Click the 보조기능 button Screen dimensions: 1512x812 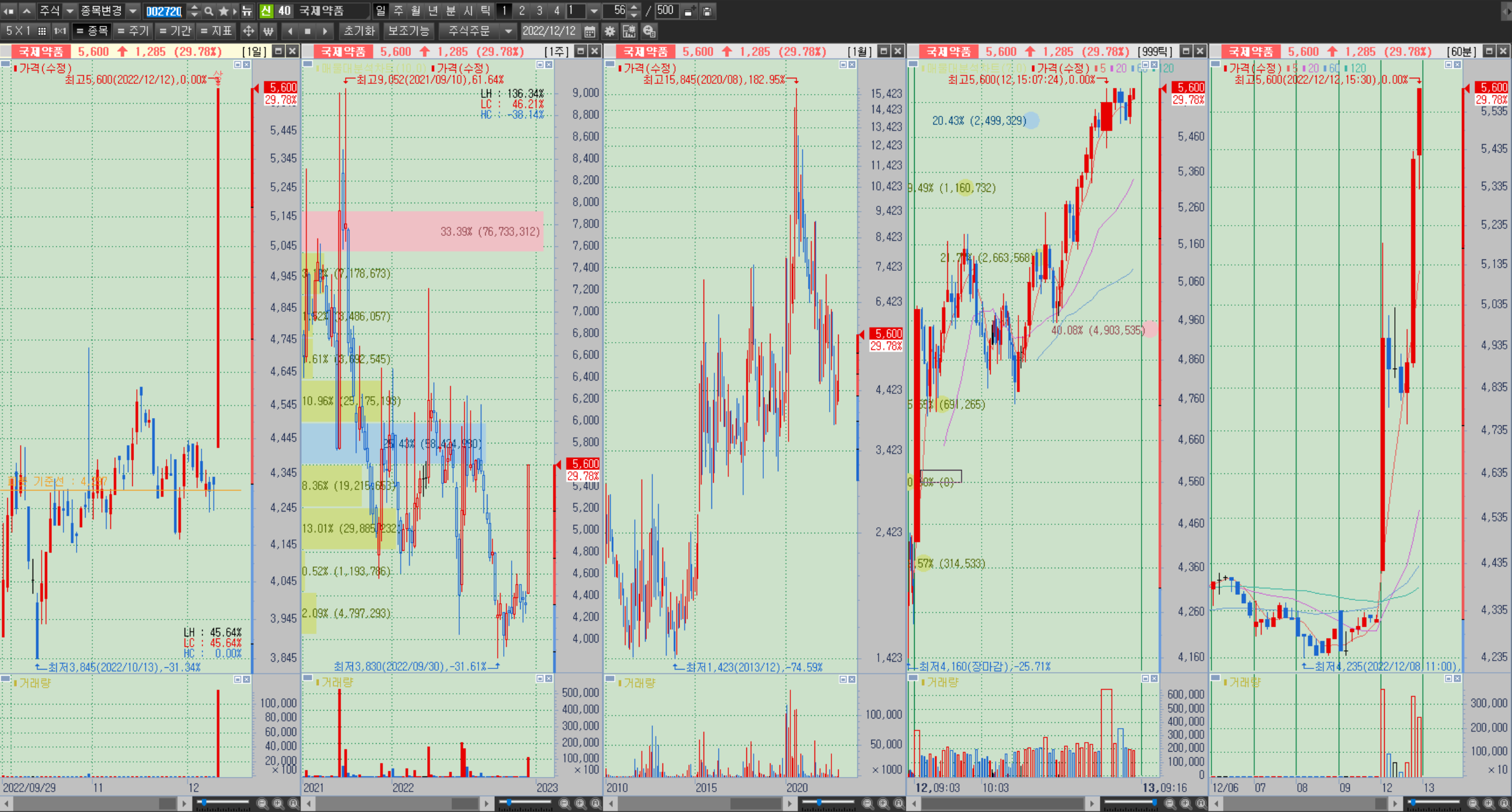[408, 31]
